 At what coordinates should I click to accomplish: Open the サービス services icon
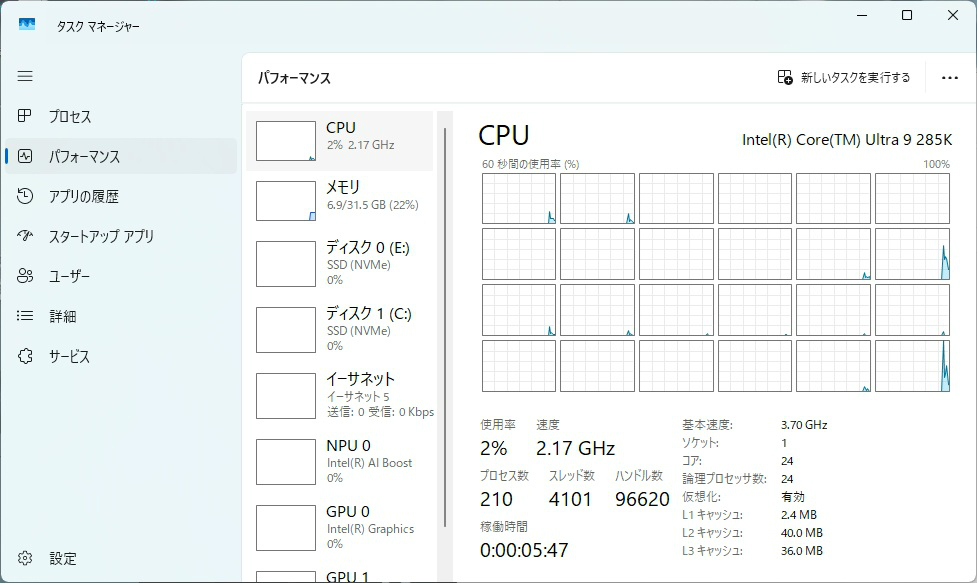coord(26,356)
